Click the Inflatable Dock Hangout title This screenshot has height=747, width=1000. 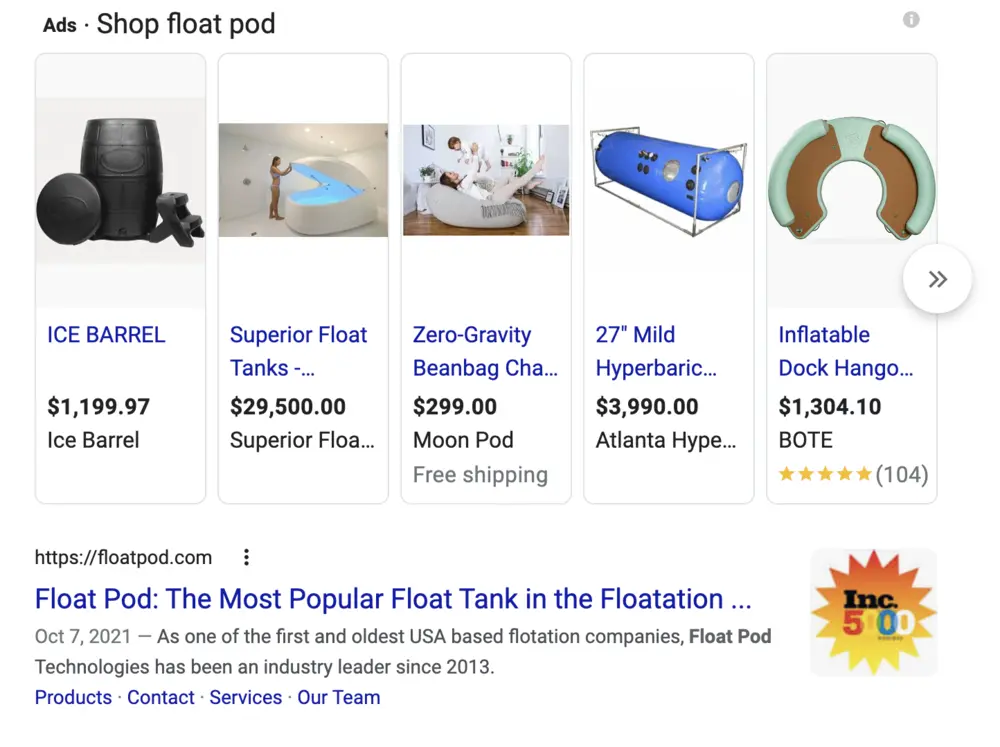845,351
